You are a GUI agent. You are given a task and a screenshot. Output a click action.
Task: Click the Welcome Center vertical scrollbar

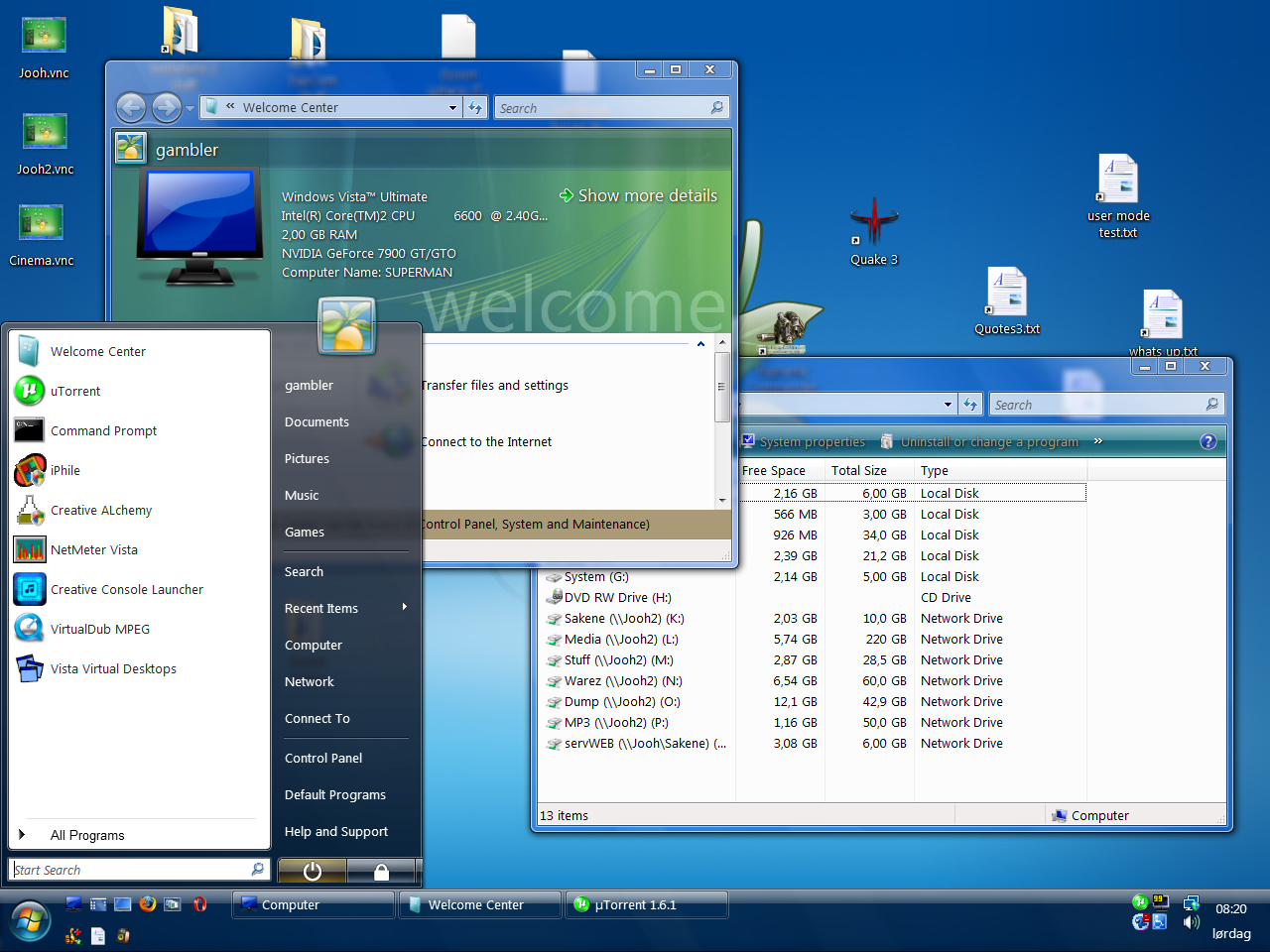coord(722,420)
